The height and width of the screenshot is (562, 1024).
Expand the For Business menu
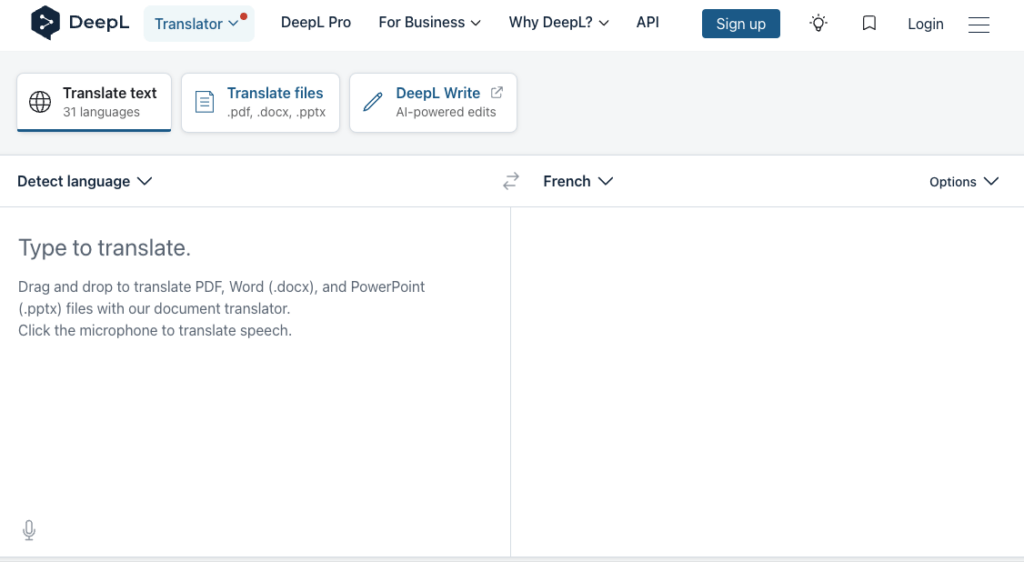(x=430, y=23)
